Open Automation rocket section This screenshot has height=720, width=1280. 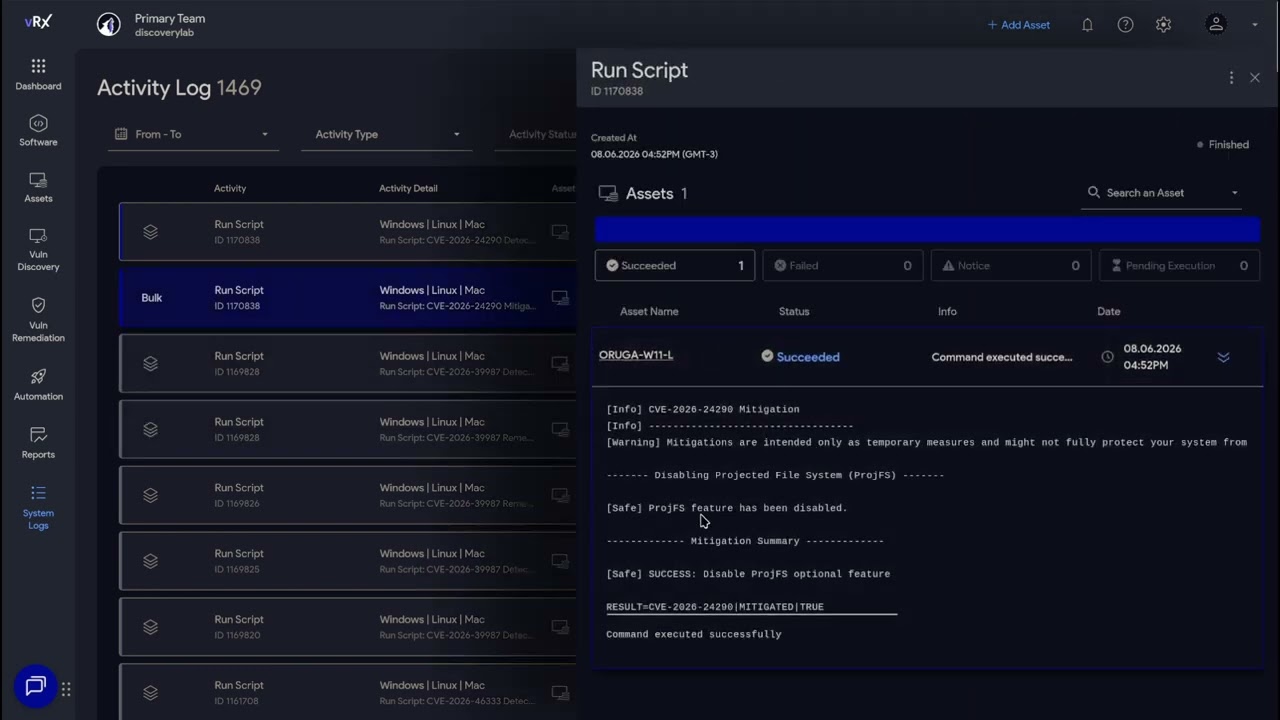click(x=38, y=385)
